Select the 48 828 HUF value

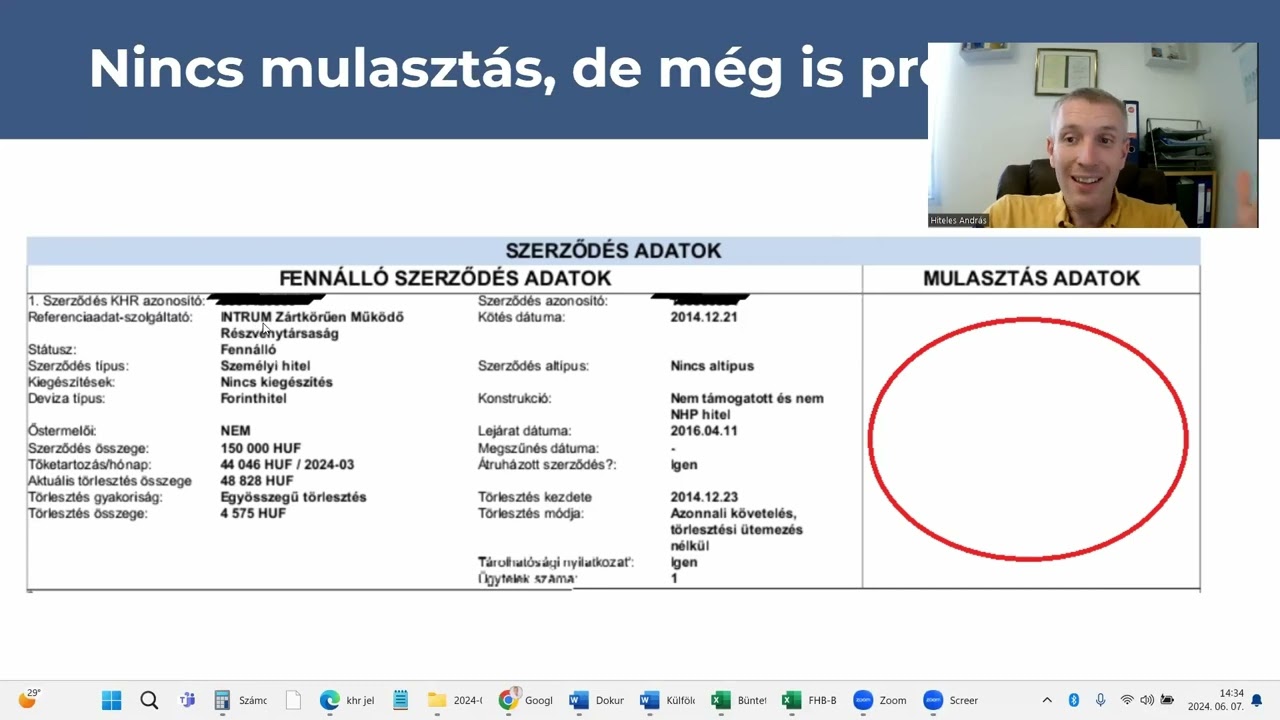(x=257, y=480)
